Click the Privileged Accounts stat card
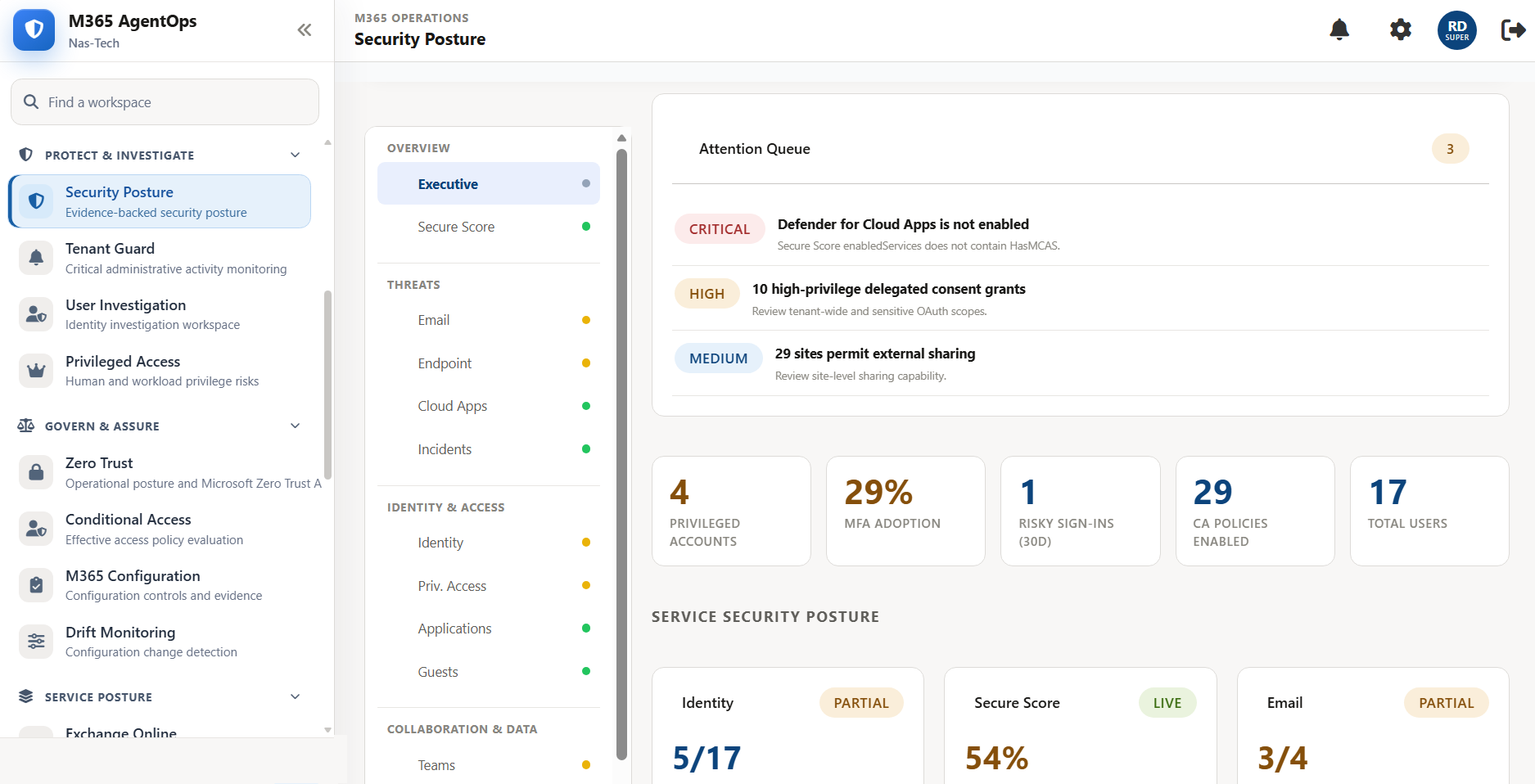The width and height of the screenshot is (1535, 784). point(731,511)
